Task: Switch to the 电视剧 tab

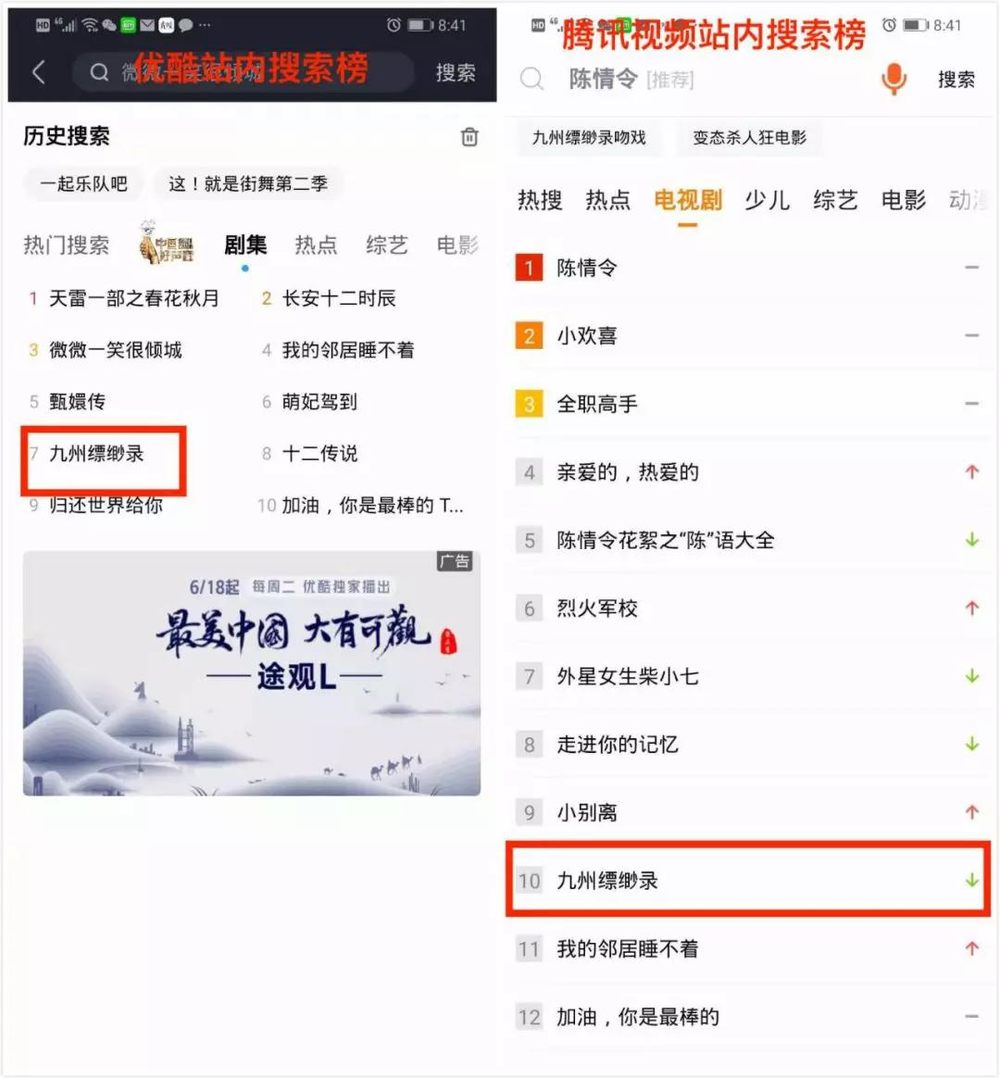Action: coord(687,200)
